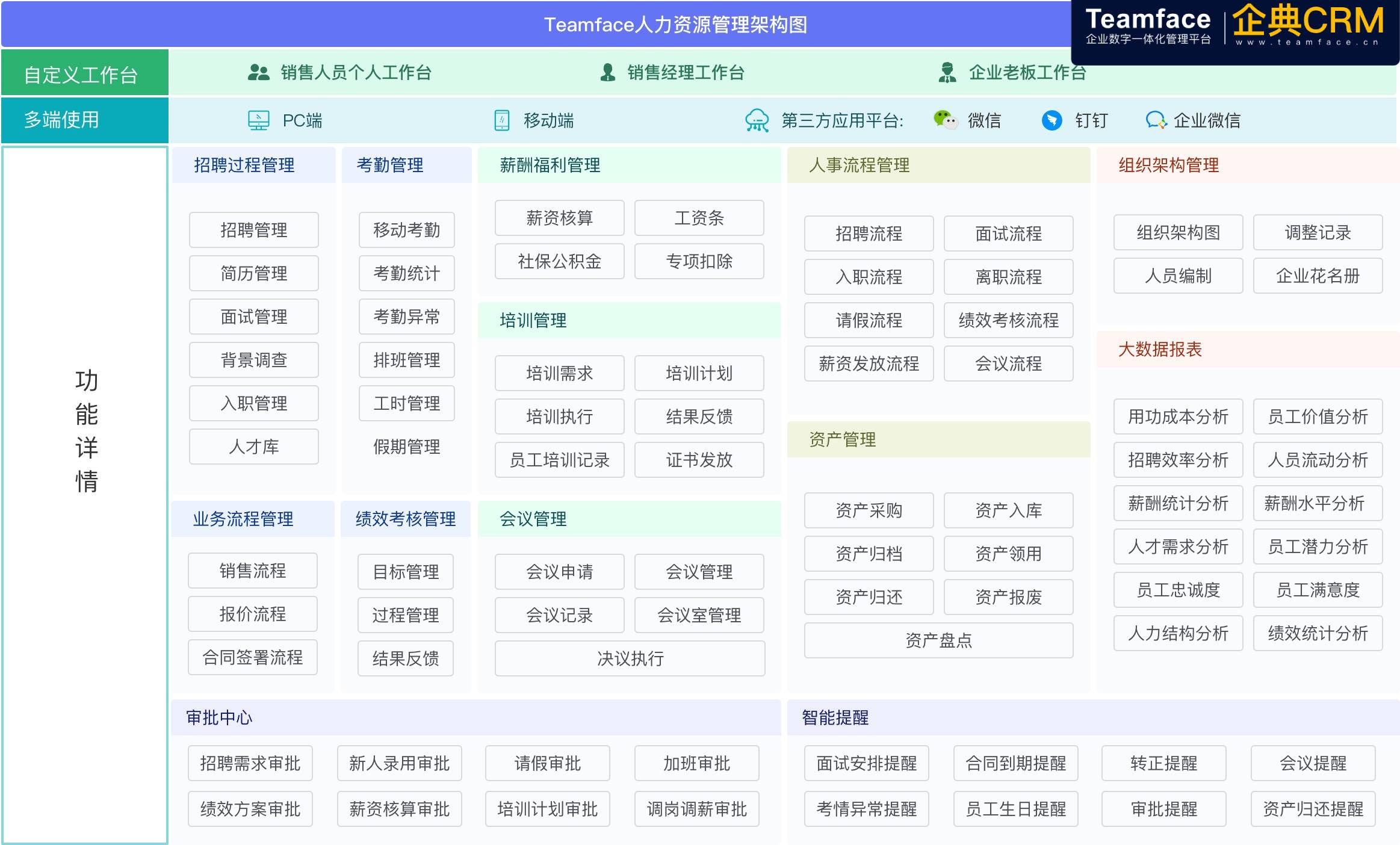Click the 资产盘点 button
Image resolution: width=1400 pixels, height=845 pixels.
tap(938, 640)
